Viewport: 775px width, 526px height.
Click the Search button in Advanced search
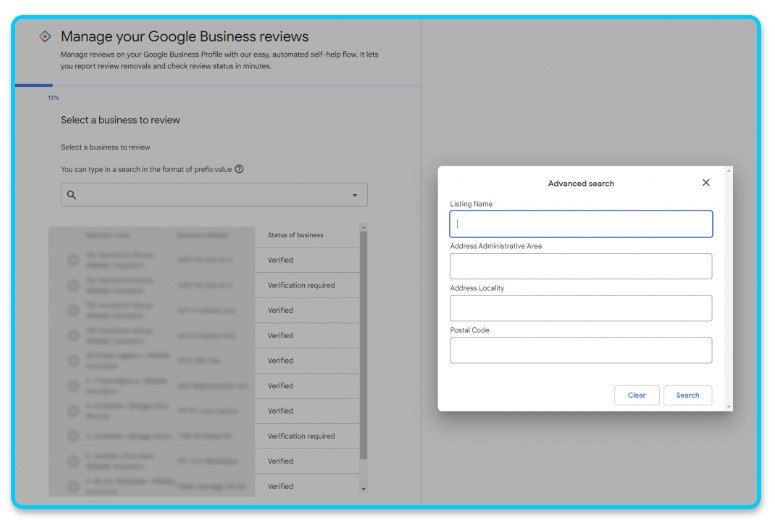[688, 395]
